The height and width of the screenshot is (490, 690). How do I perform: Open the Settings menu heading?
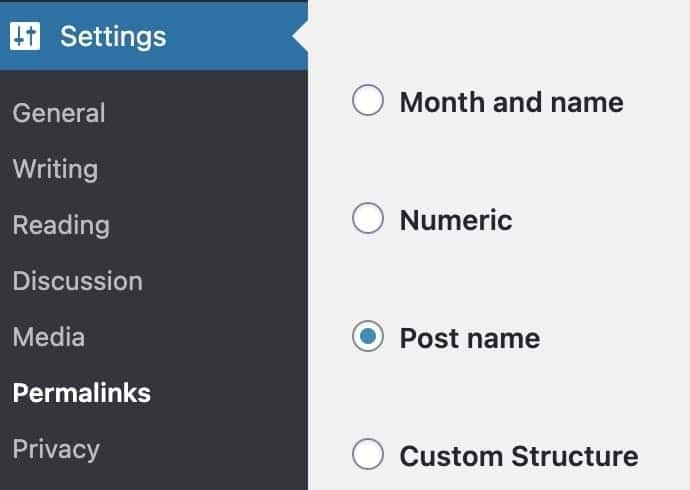[113, 37]
